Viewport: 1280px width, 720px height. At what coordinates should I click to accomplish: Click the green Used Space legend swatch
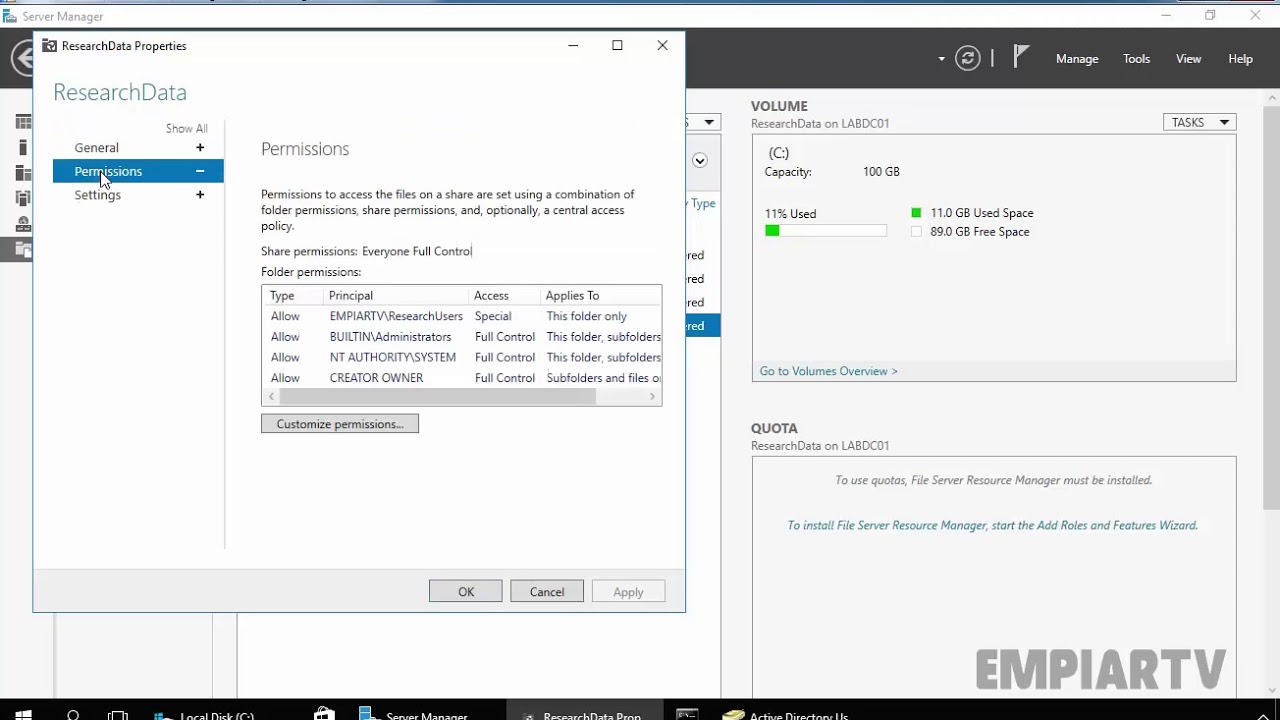[916, 213]
